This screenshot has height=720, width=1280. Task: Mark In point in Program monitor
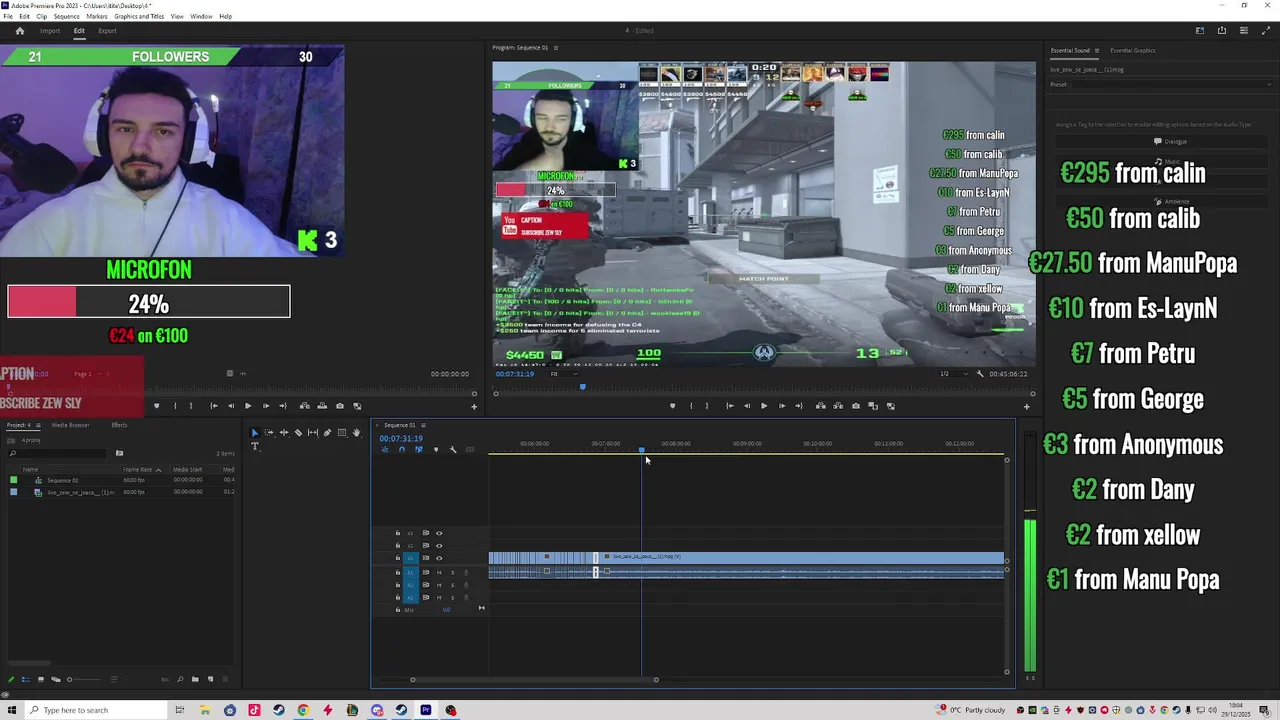[690, 406]
